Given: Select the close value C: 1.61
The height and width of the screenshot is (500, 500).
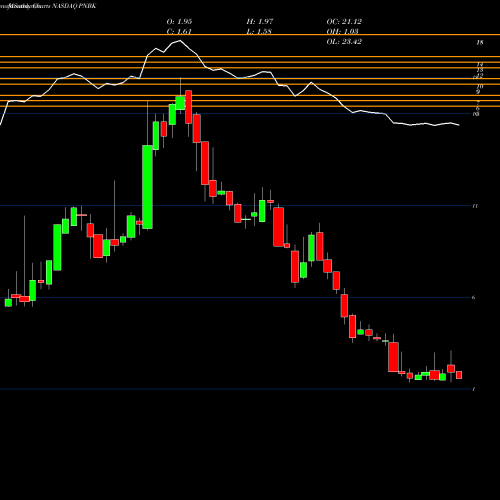Looking at the screenshot, I should [179, 32].
